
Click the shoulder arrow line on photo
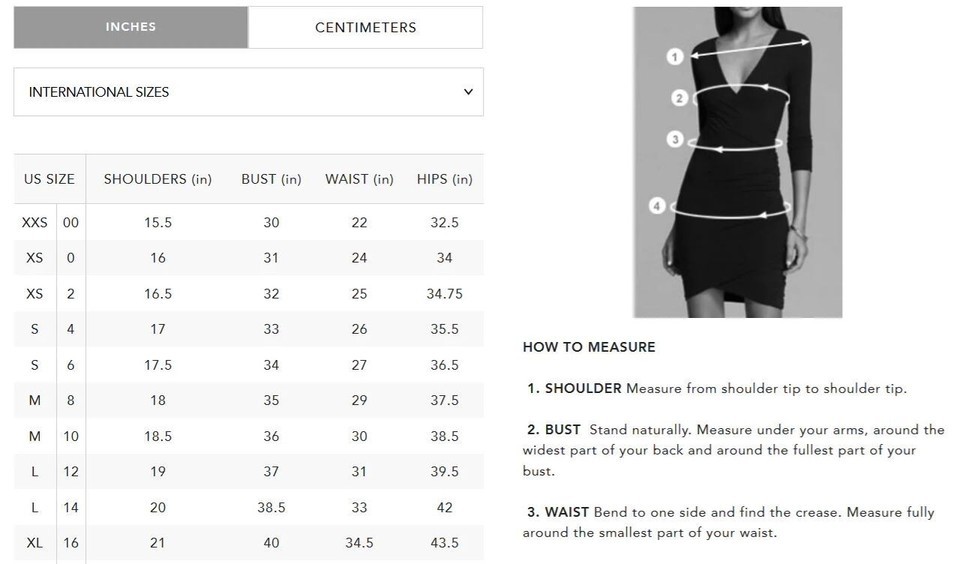click(x=751, y=49)
